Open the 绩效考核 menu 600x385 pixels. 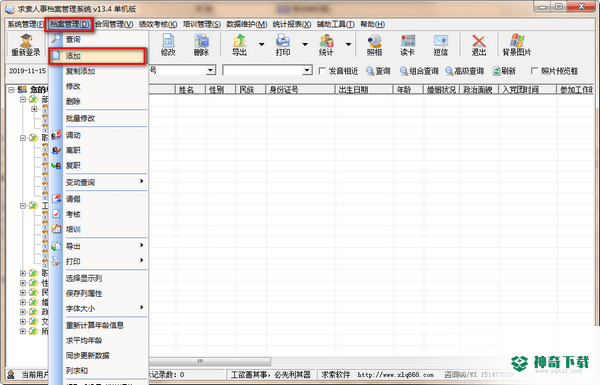[158, 24]
